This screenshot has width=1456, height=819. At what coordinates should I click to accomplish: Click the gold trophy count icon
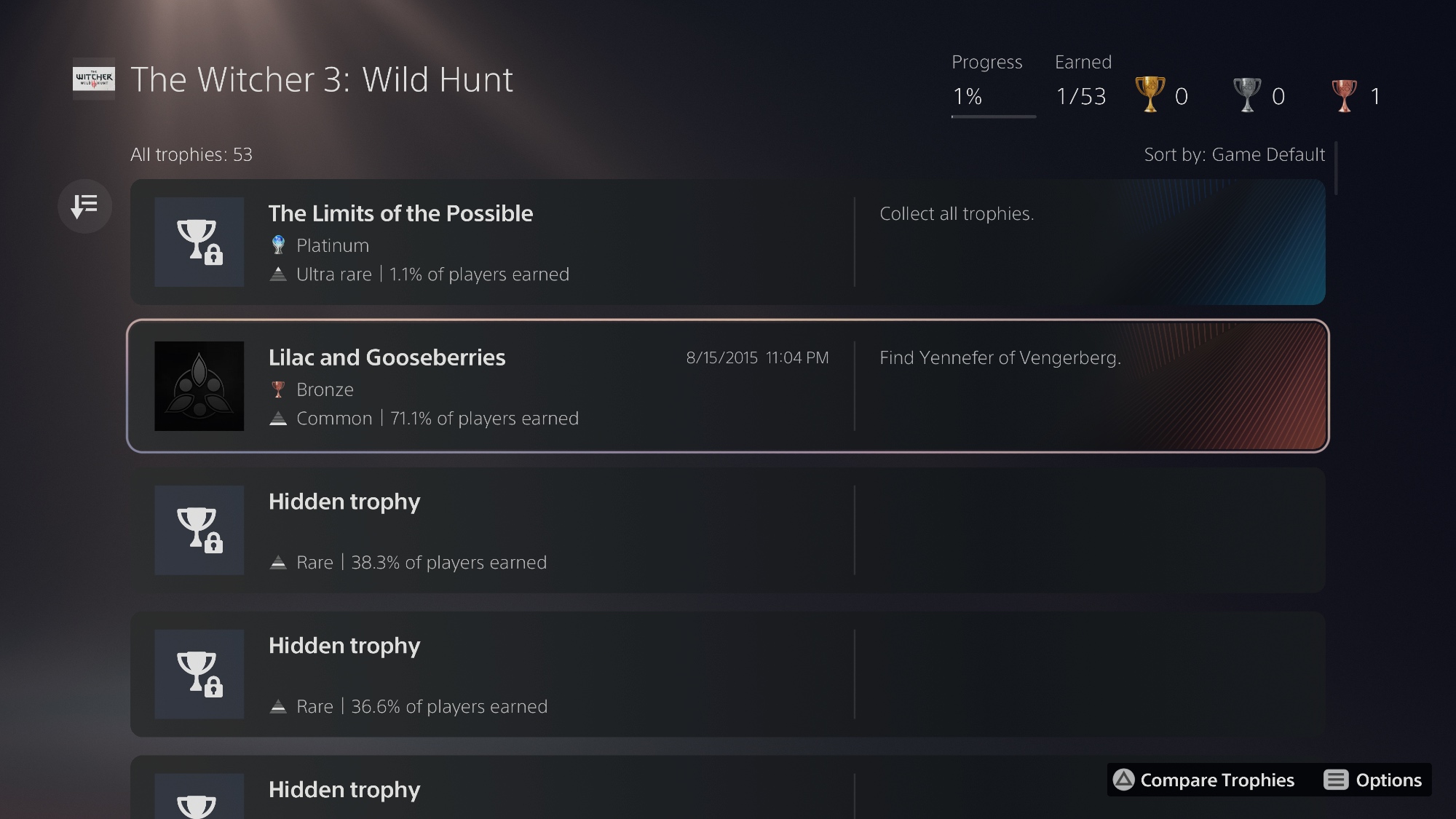click(1150, 95)
